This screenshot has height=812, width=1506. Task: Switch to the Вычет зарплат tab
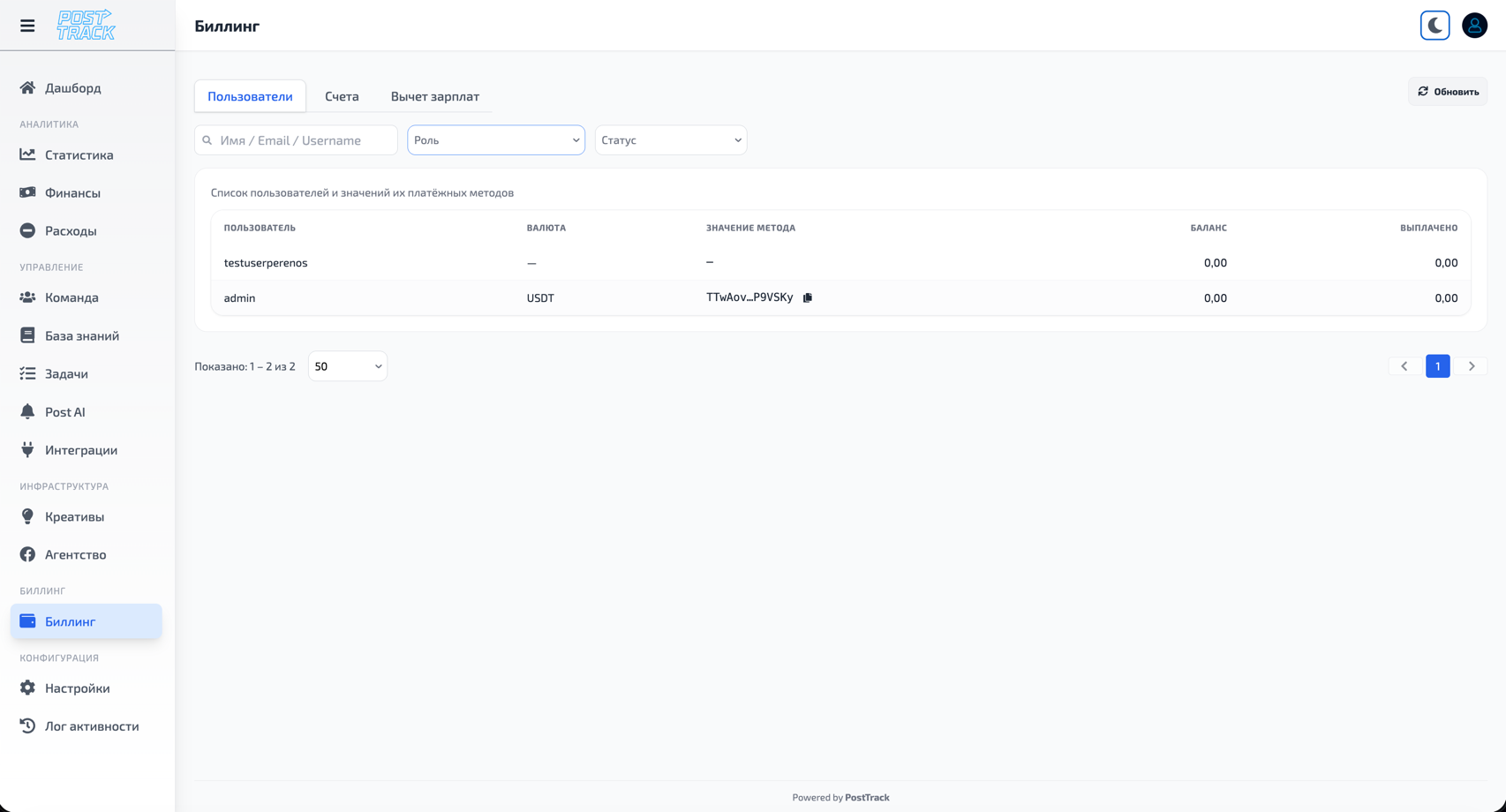(434, 96)
